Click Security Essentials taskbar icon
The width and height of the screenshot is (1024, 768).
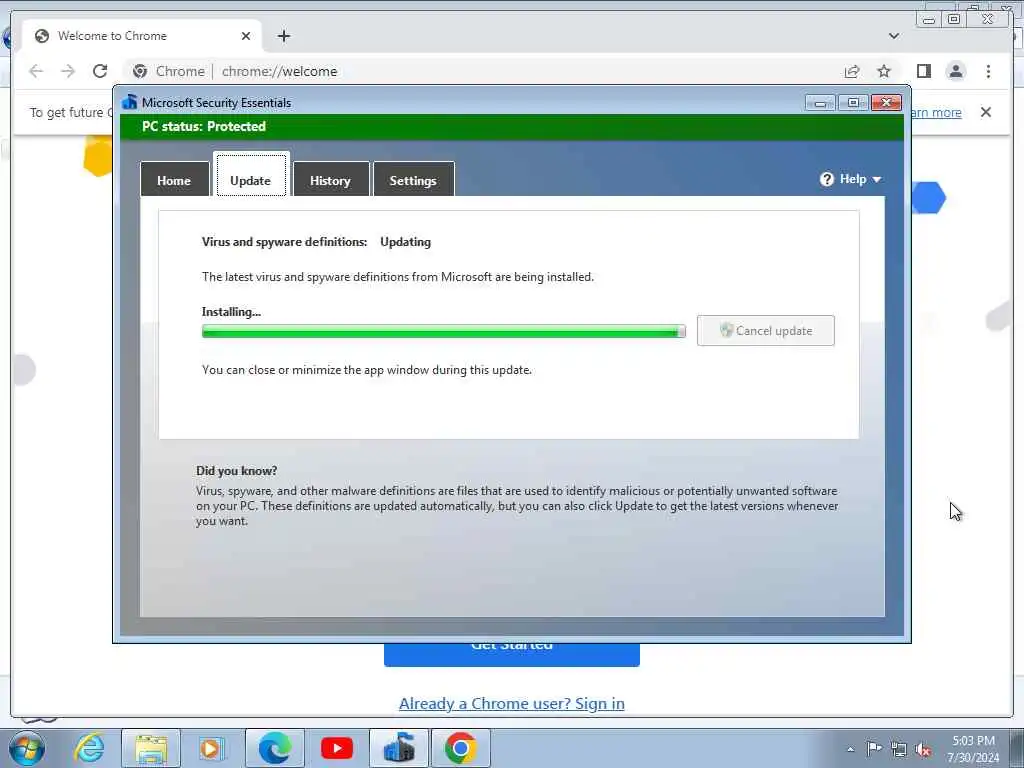click(x=399, y=748)
